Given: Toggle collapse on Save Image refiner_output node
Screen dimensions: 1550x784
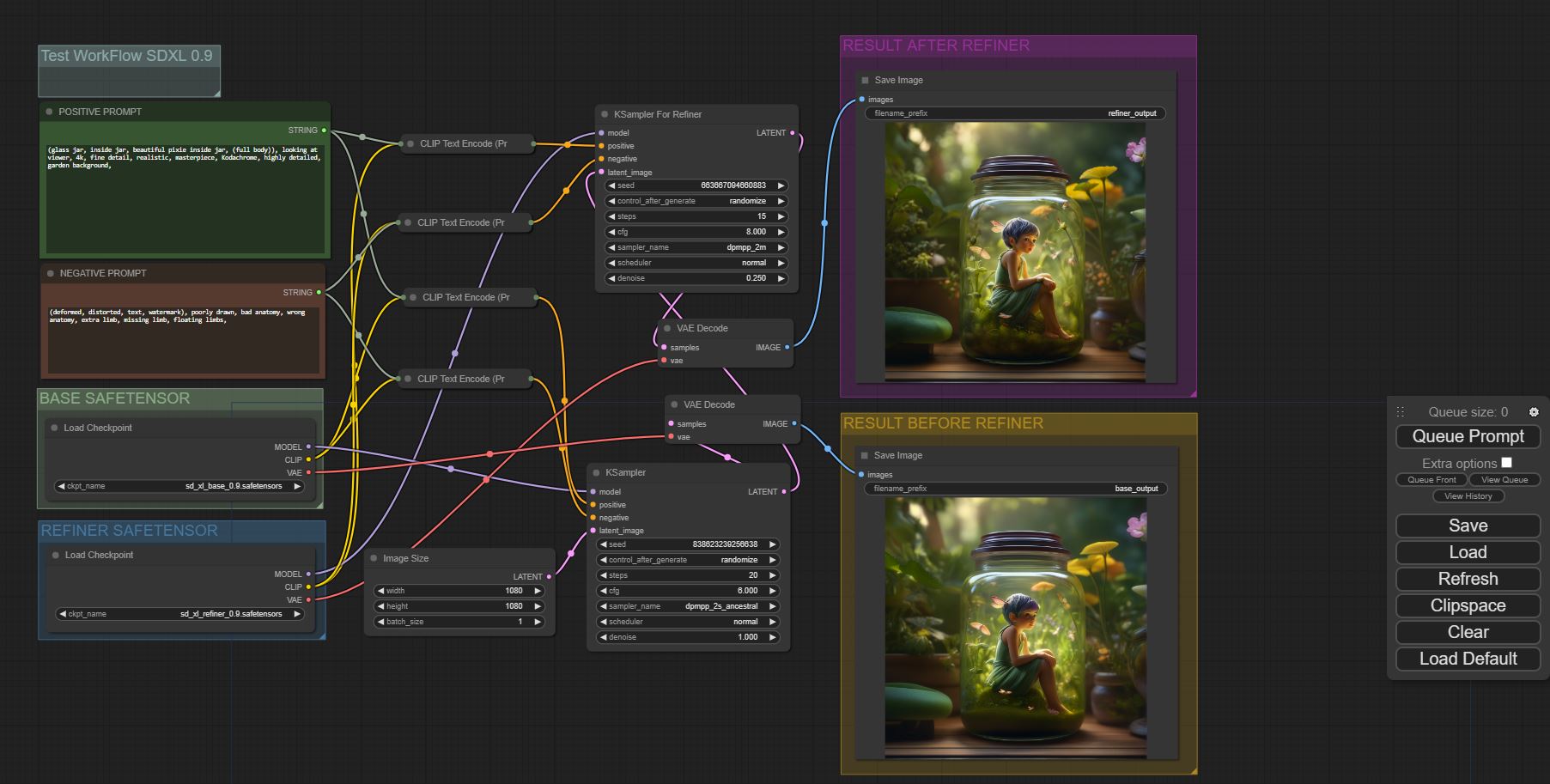Looking at the screenshot, I should (865, 80).
